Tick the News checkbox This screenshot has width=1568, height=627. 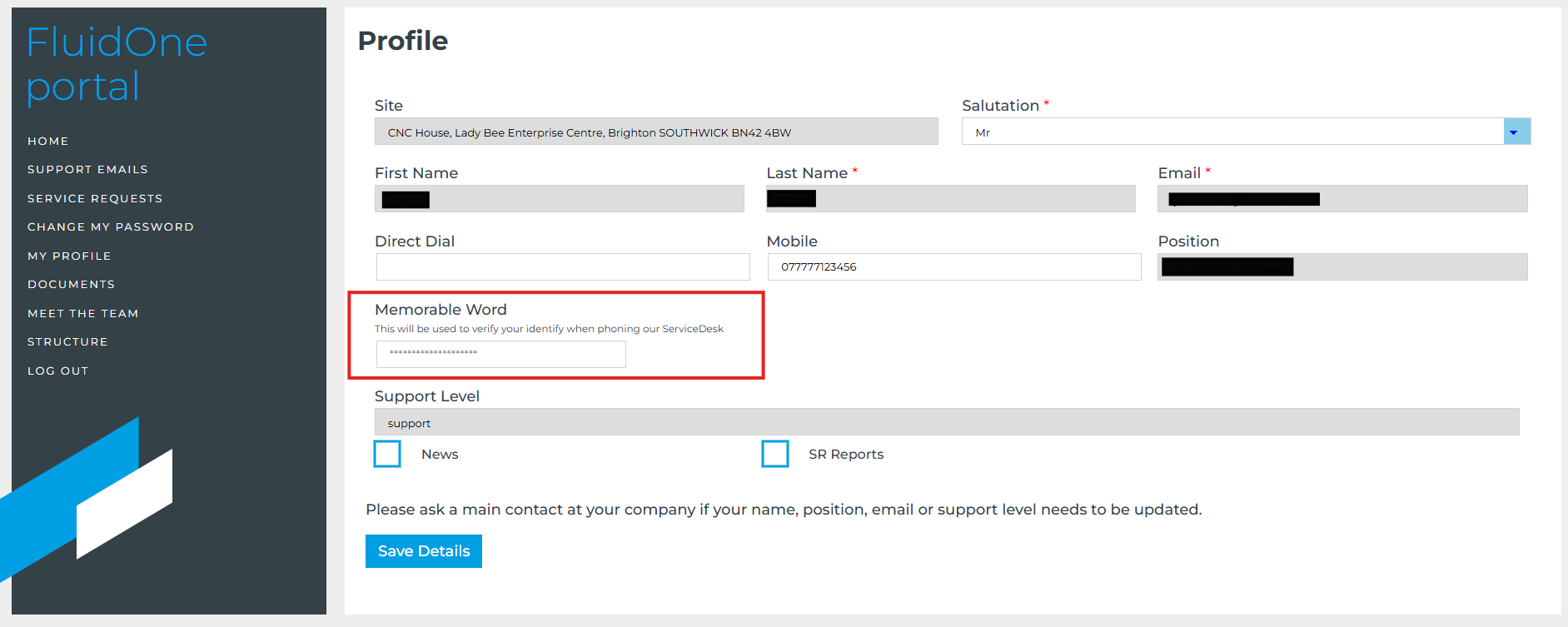click(387, 454)
